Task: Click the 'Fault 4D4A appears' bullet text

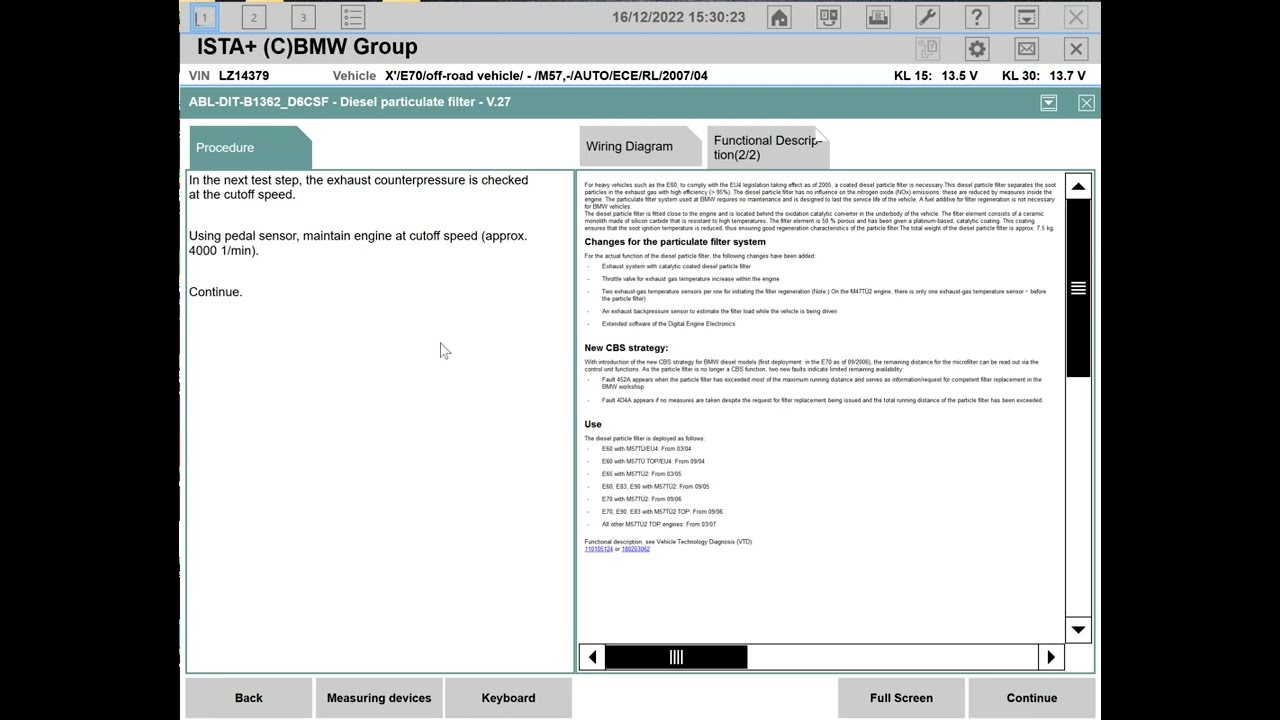Action: [822, 401]
